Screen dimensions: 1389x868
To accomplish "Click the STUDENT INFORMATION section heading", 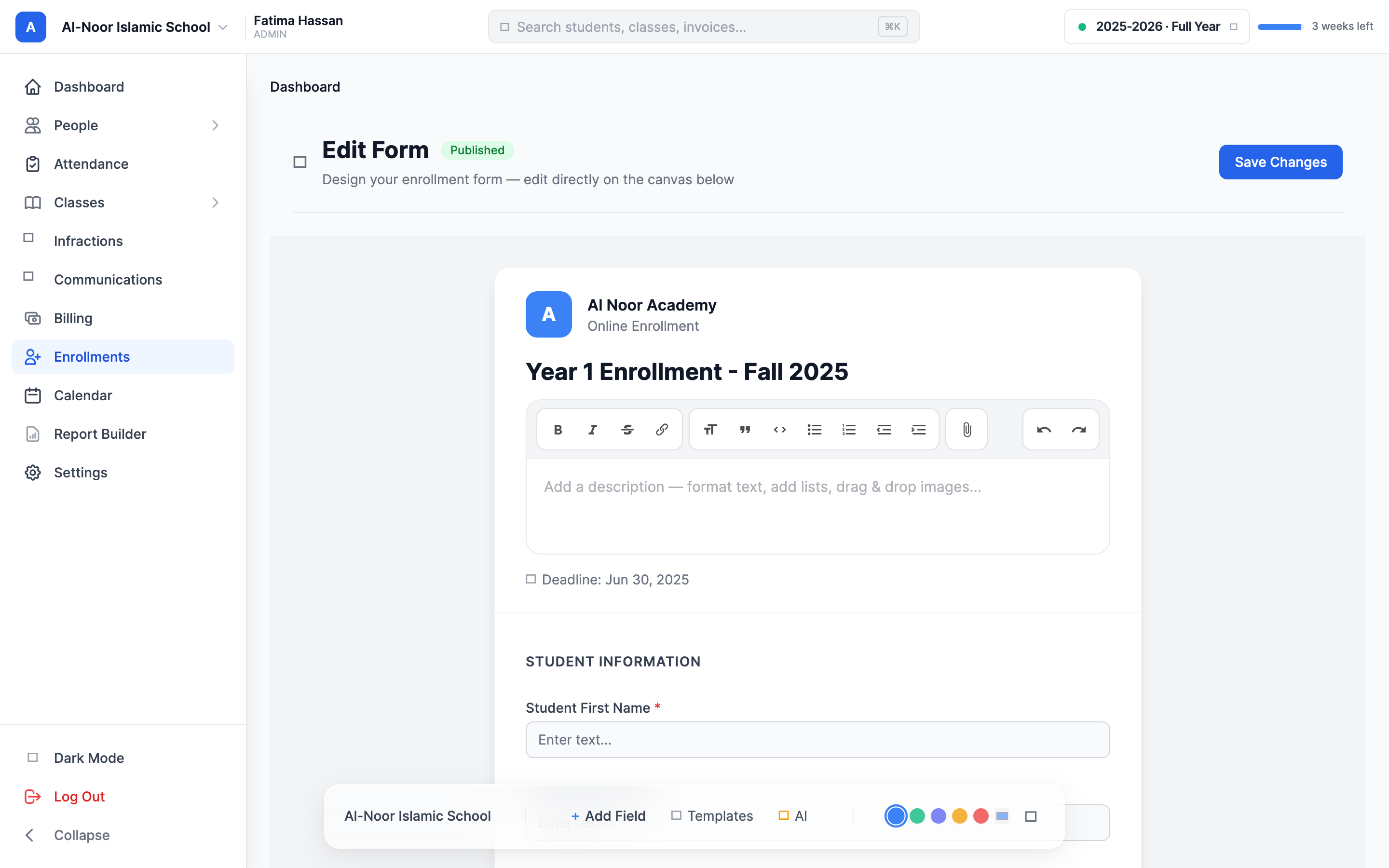I will point(613,661).
